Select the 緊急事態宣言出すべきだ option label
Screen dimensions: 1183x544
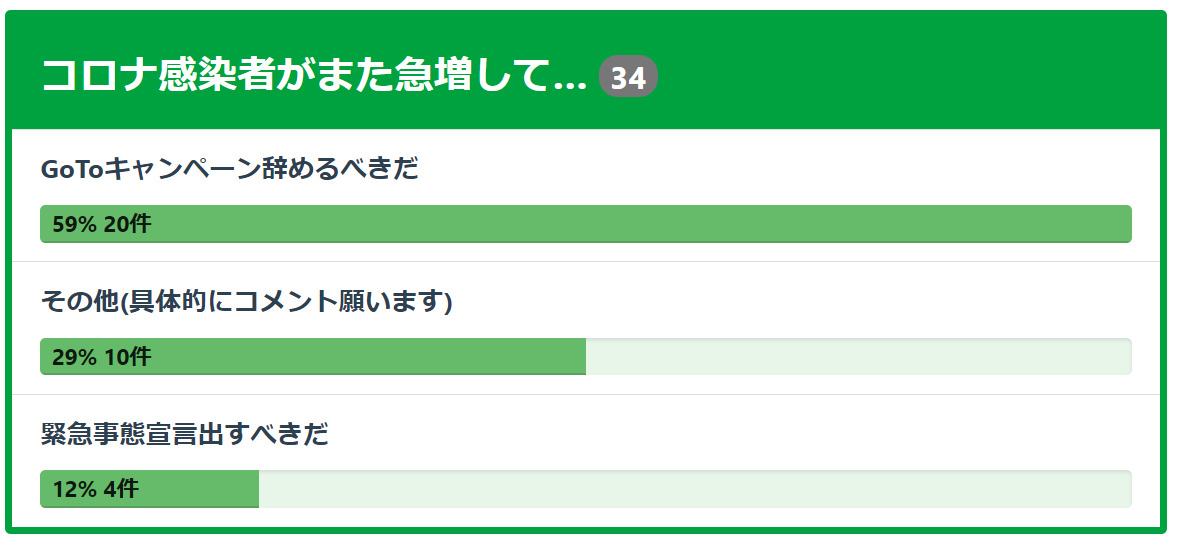(184, 435)
